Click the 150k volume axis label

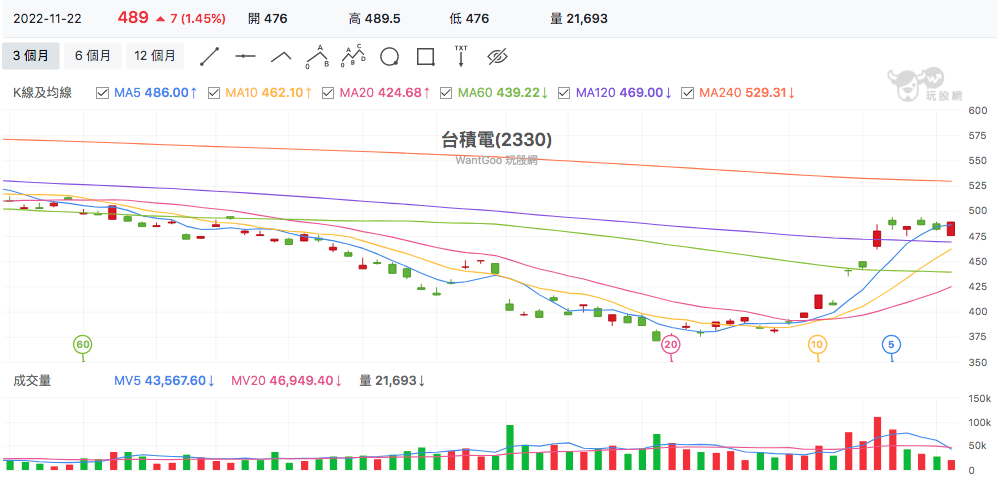(979, 399)
